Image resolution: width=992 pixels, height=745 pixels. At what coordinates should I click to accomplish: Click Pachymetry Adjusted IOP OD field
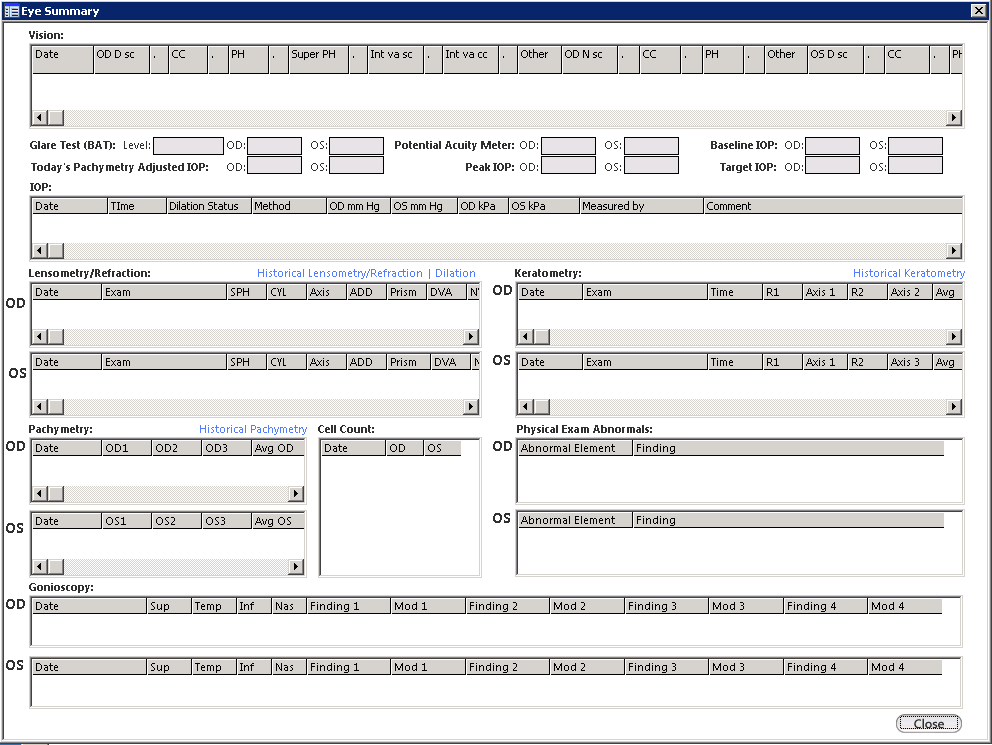275,166
